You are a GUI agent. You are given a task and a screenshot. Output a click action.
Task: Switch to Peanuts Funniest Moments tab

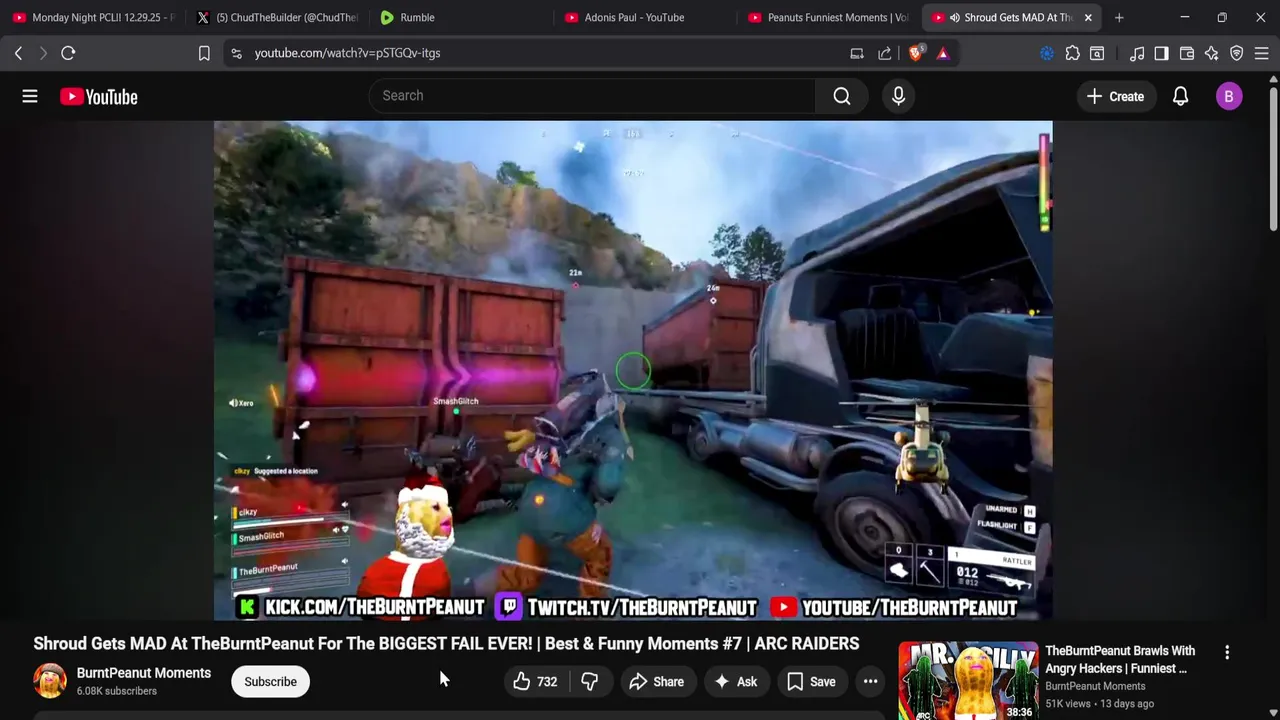tap(829, 17)
